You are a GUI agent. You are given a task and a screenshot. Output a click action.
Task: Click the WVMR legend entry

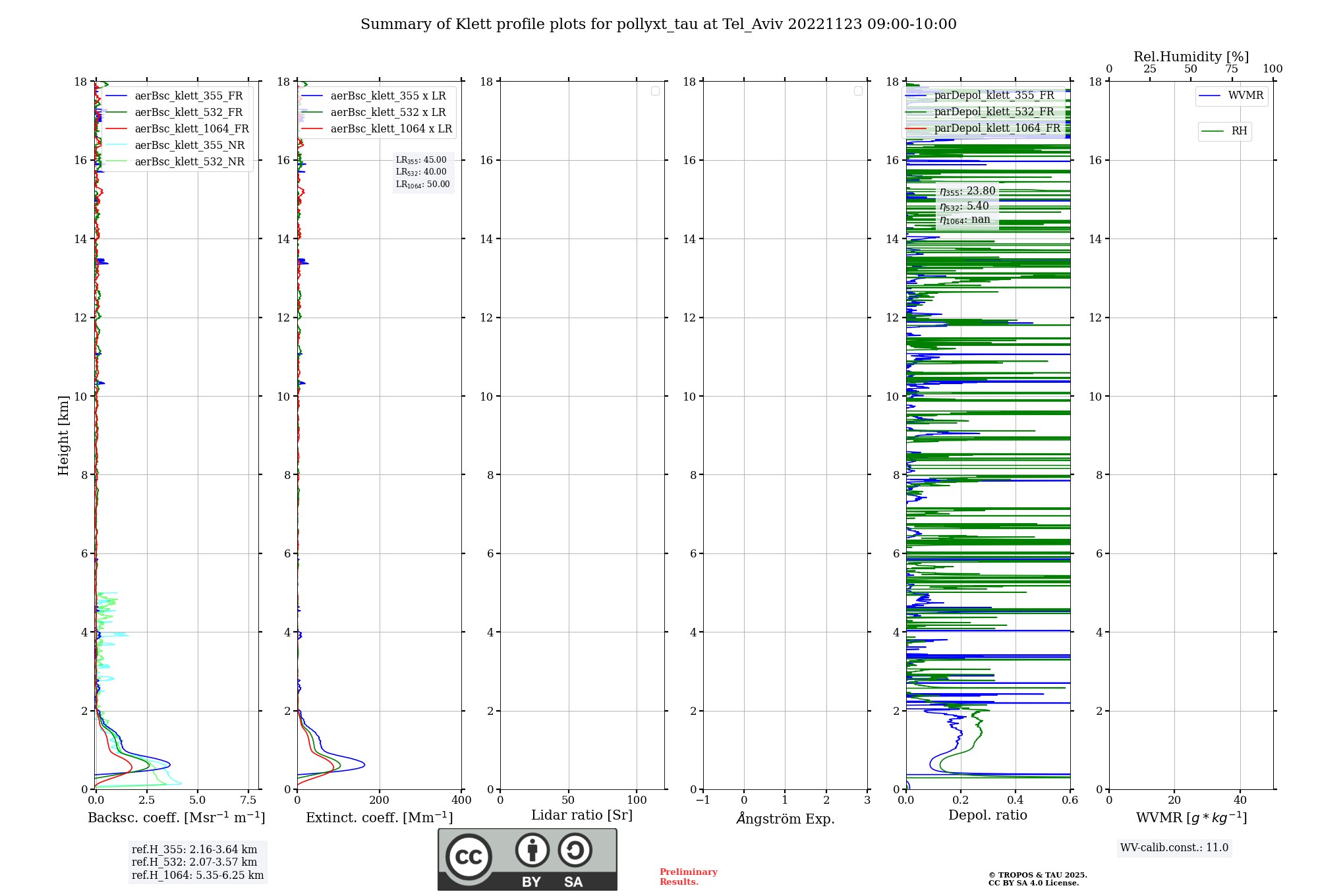point(1232,96)
